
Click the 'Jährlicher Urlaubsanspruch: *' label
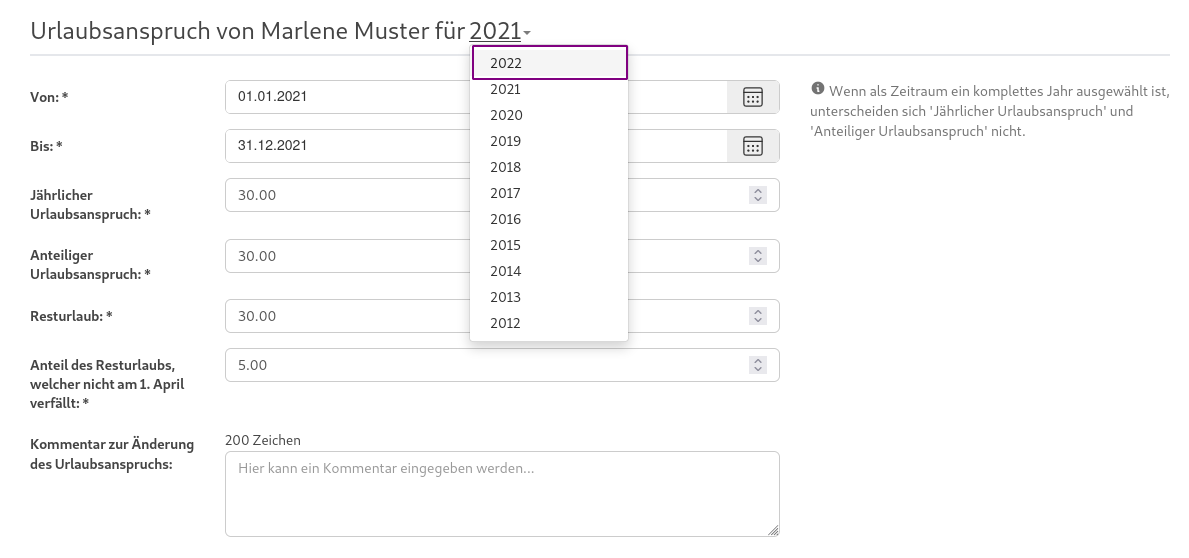coord(90,205)
